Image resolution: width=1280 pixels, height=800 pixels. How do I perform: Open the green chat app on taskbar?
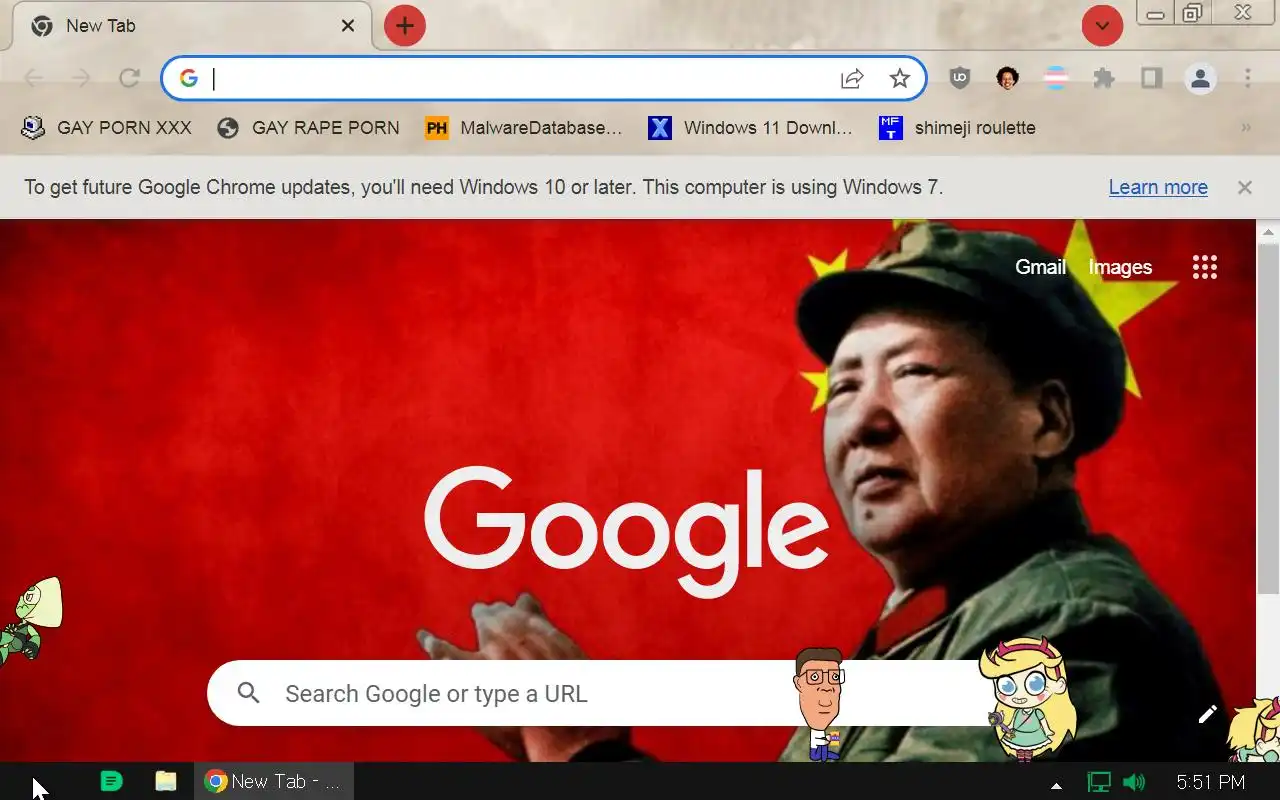[x=112, y=781]
